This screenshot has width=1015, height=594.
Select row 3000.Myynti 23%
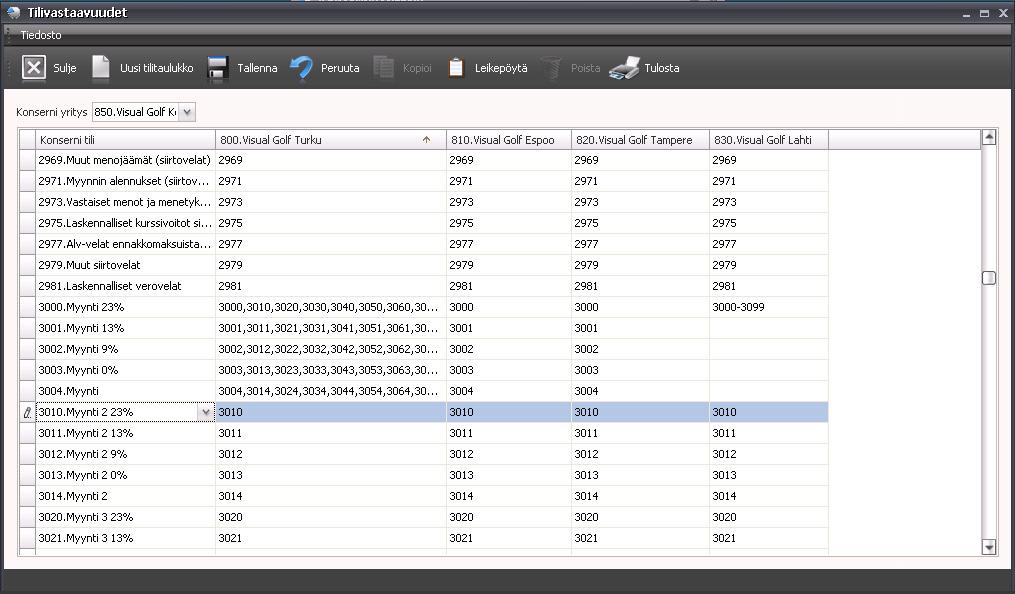click(423, 307)
